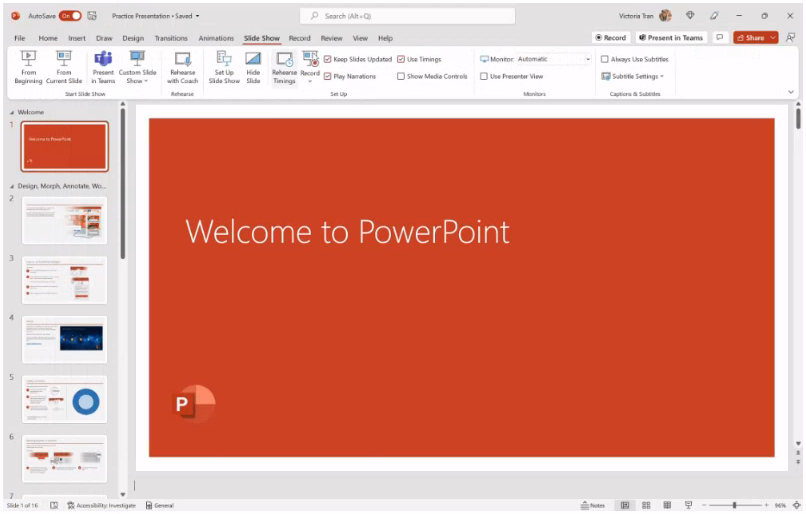The height and width of the screenshot is (514, 806).
Task: Click the PowerPoint app icon in title bar
Action: [x=15, y=16]
